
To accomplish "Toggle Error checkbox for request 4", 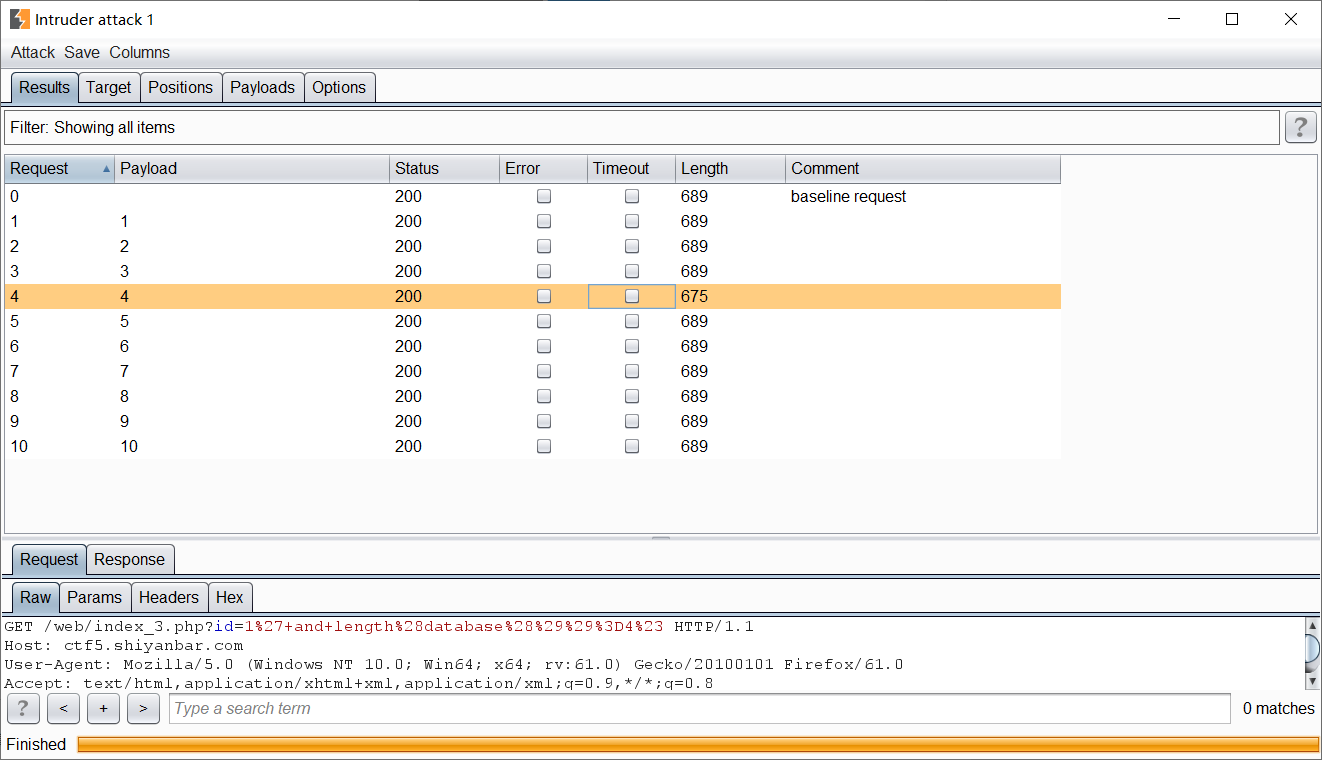I will pyautogui.click(x=544, y=297).
